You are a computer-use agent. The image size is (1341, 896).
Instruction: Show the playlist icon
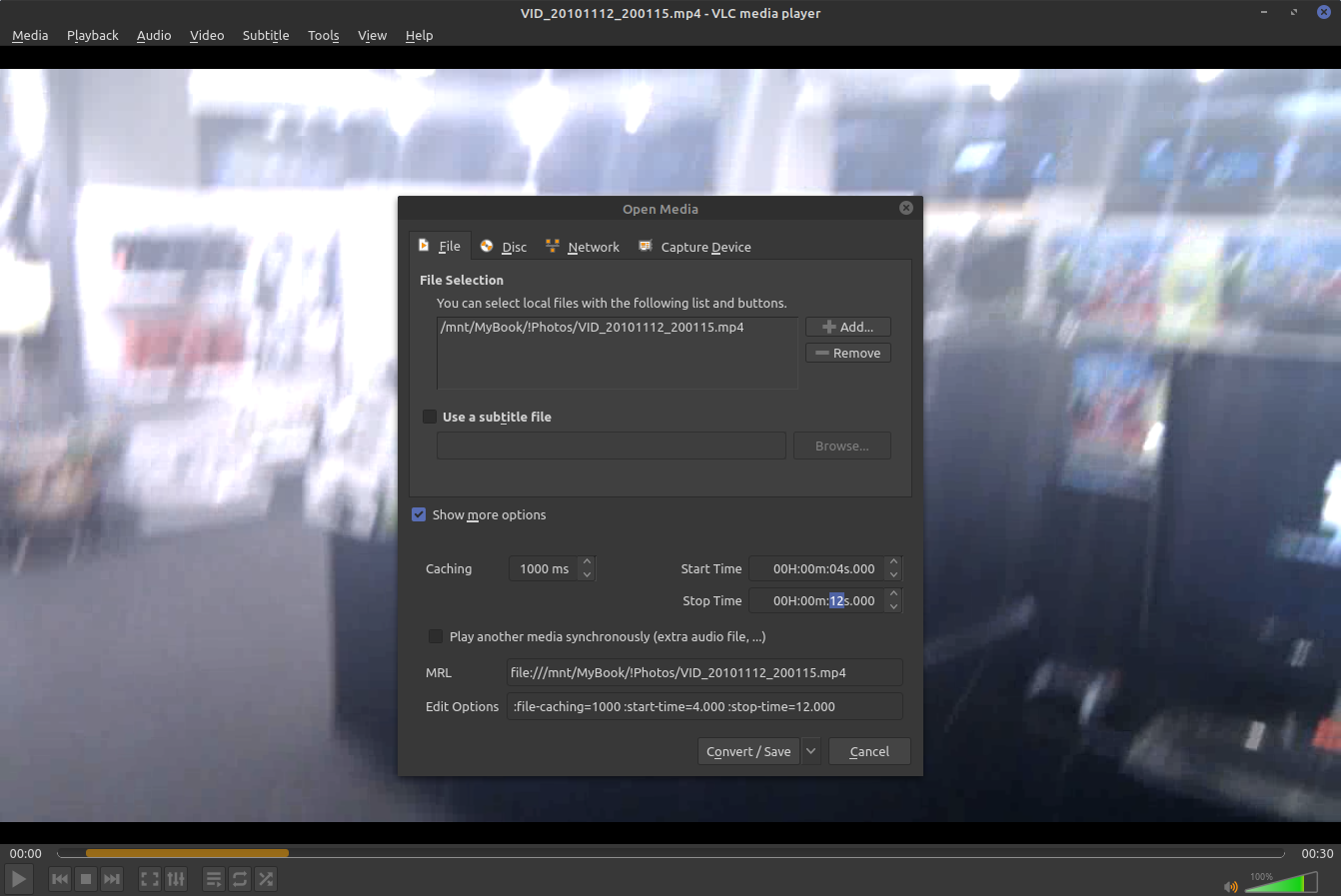(x=213, y=879)
